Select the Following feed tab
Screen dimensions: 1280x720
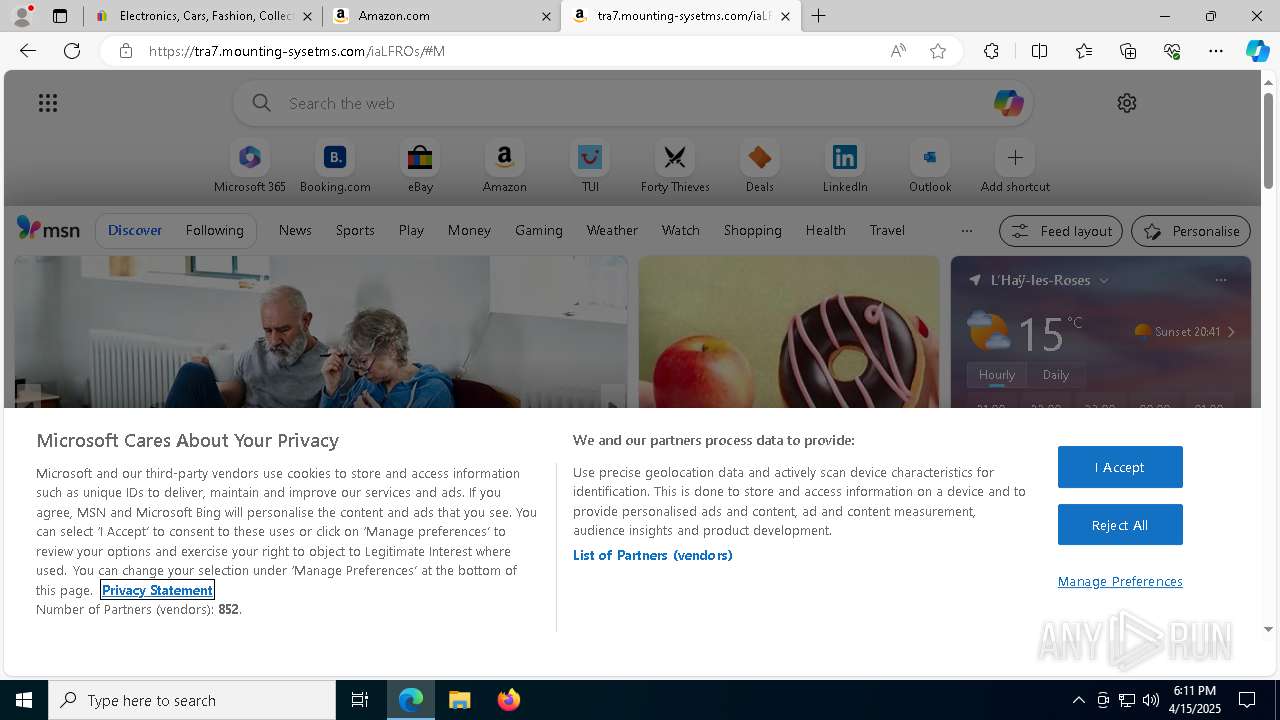pos(215,230)
